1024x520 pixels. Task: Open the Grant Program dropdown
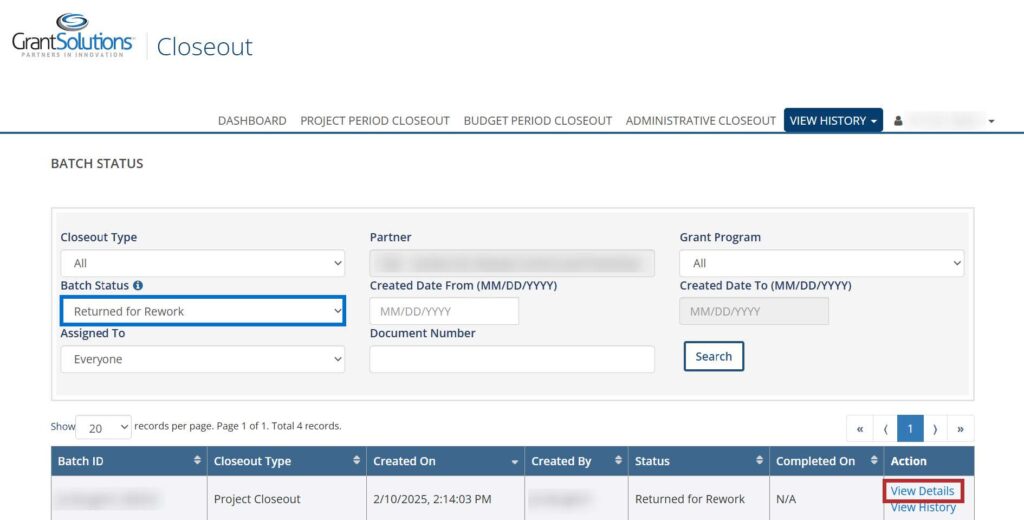pyautogui.click(x=821, y=263)
